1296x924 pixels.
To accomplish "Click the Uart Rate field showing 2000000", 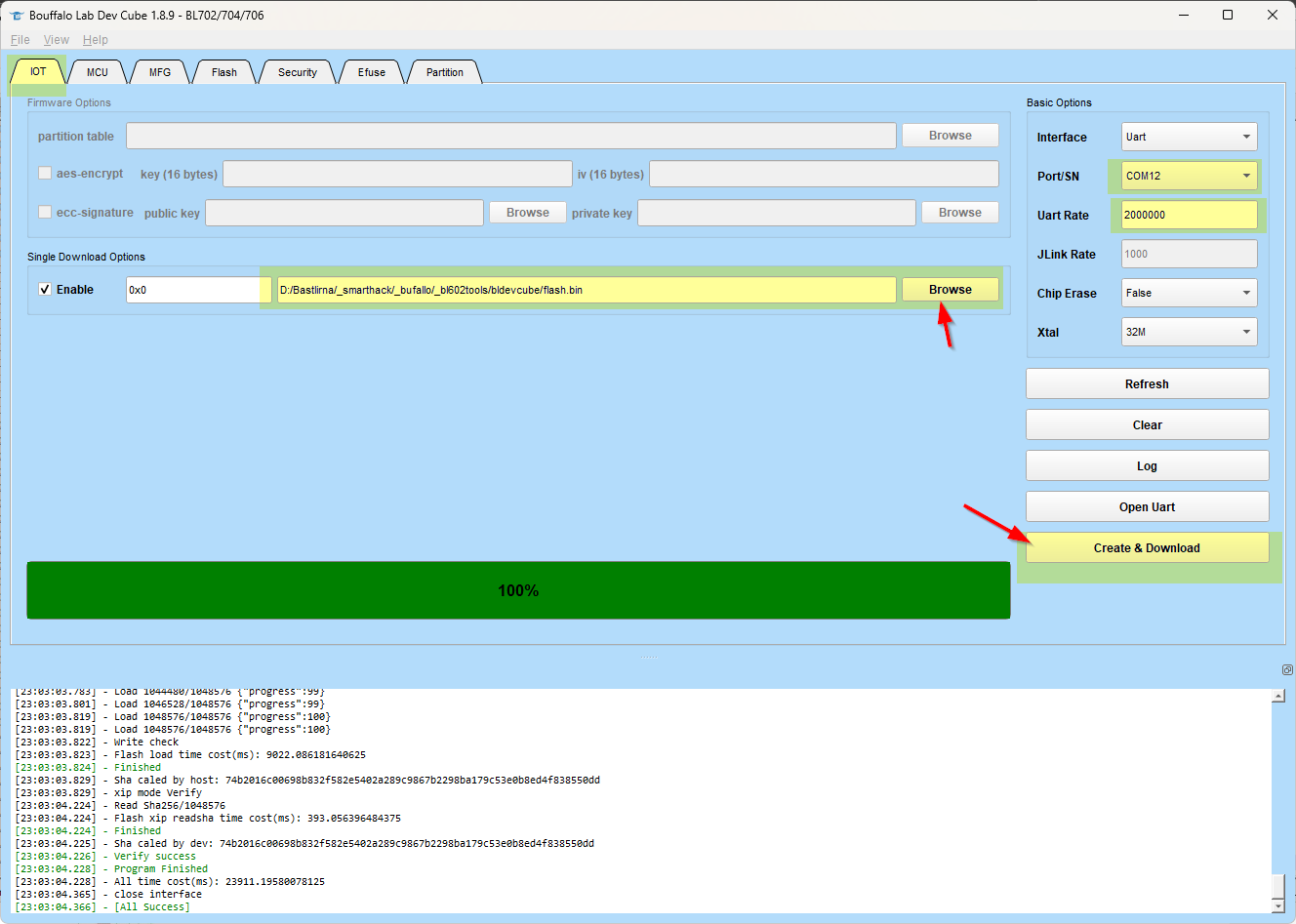I will pos(1189,215).
